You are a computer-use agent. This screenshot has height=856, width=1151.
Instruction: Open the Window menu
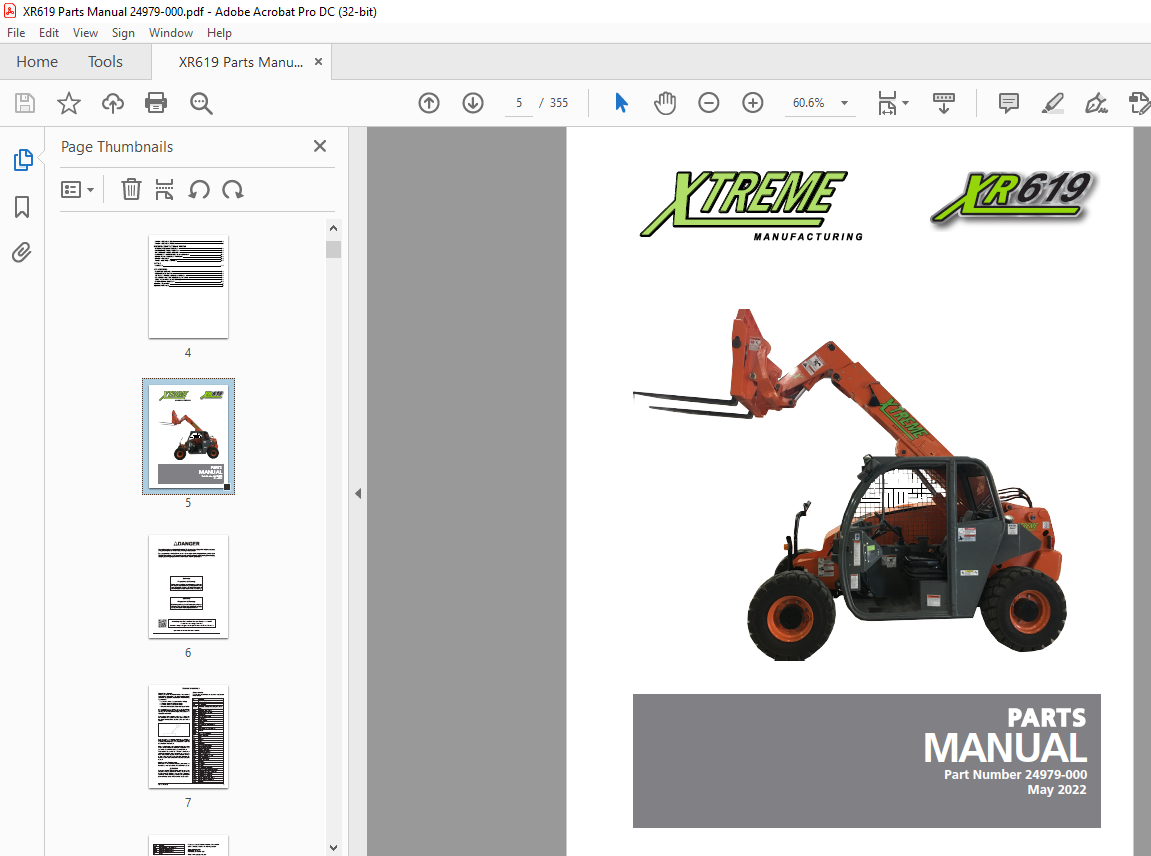coord(170,33)
